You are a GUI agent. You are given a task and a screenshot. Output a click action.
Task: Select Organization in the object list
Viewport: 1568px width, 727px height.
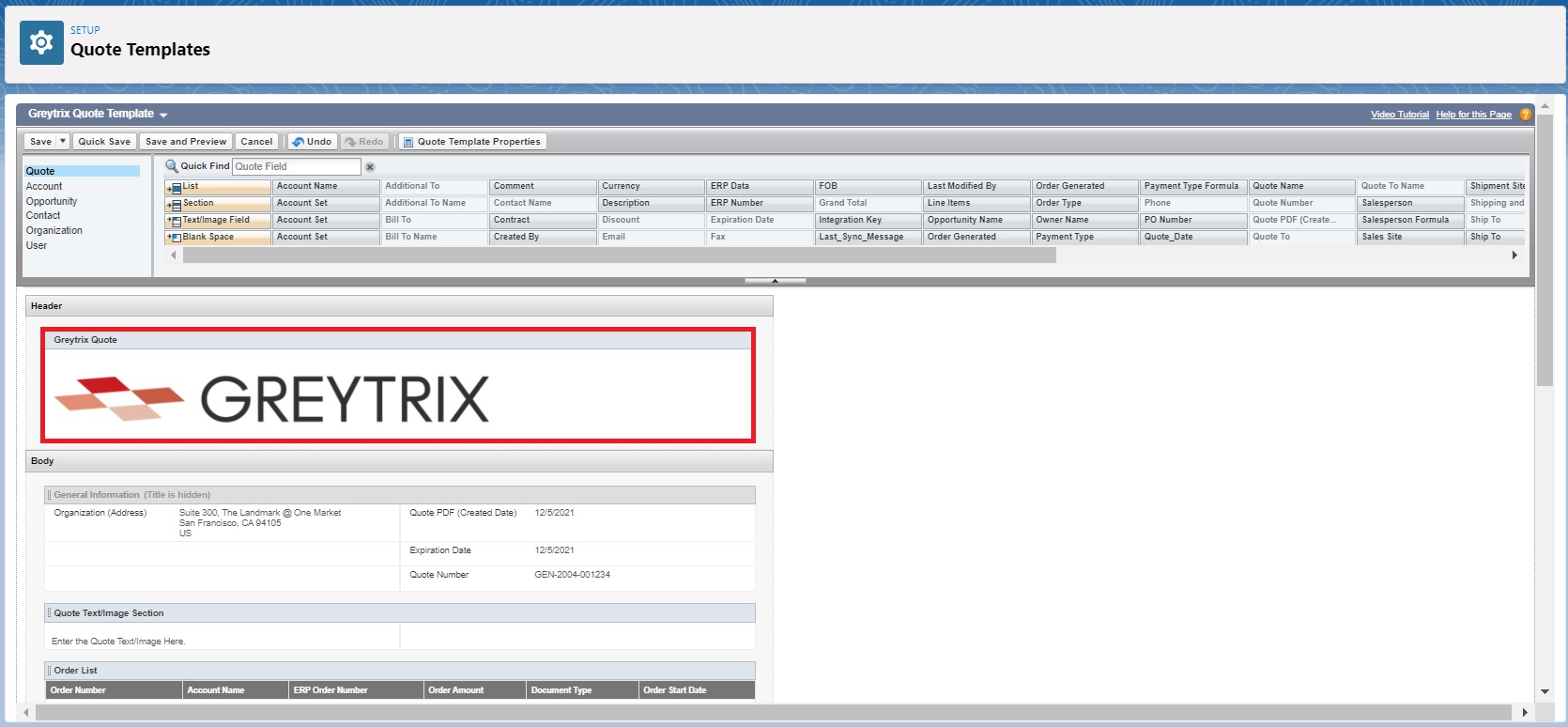[x=54, y=230]
